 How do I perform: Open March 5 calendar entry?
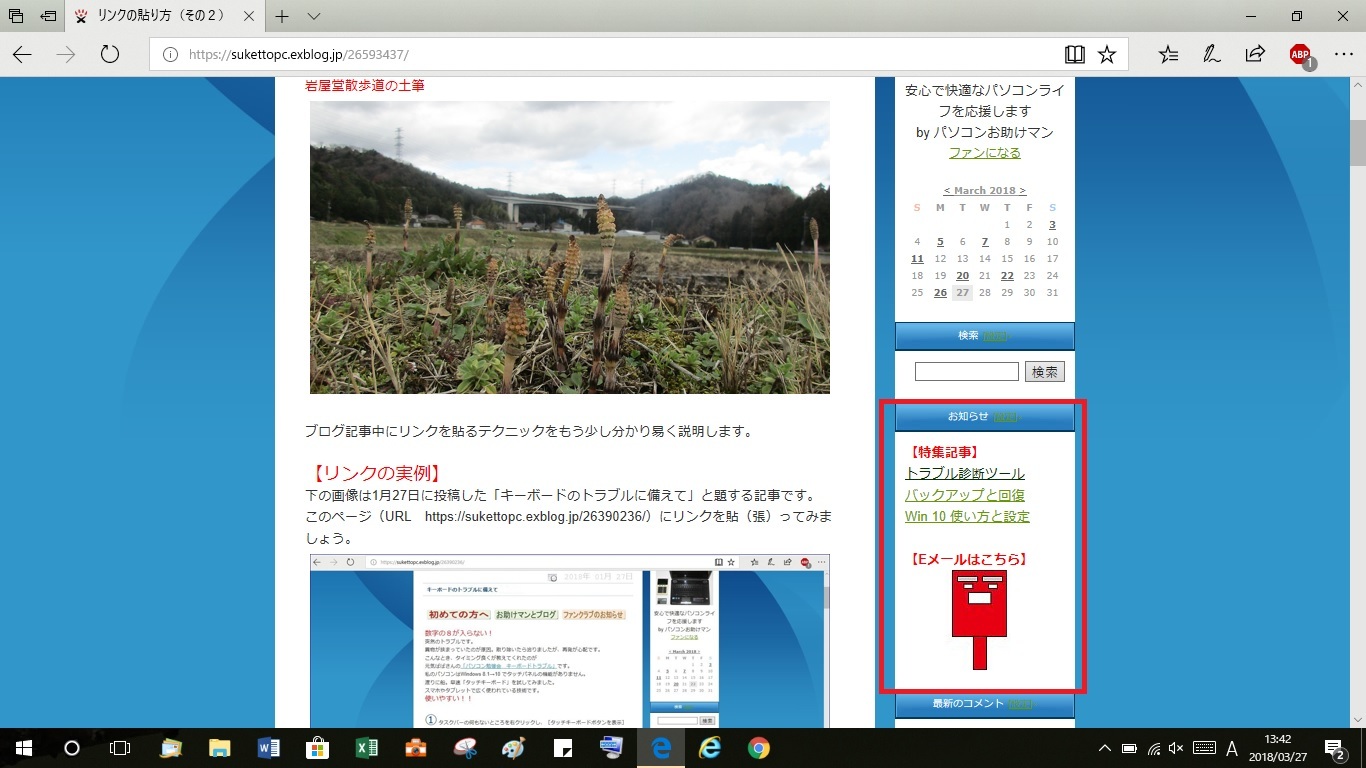(x=940, y=242)
